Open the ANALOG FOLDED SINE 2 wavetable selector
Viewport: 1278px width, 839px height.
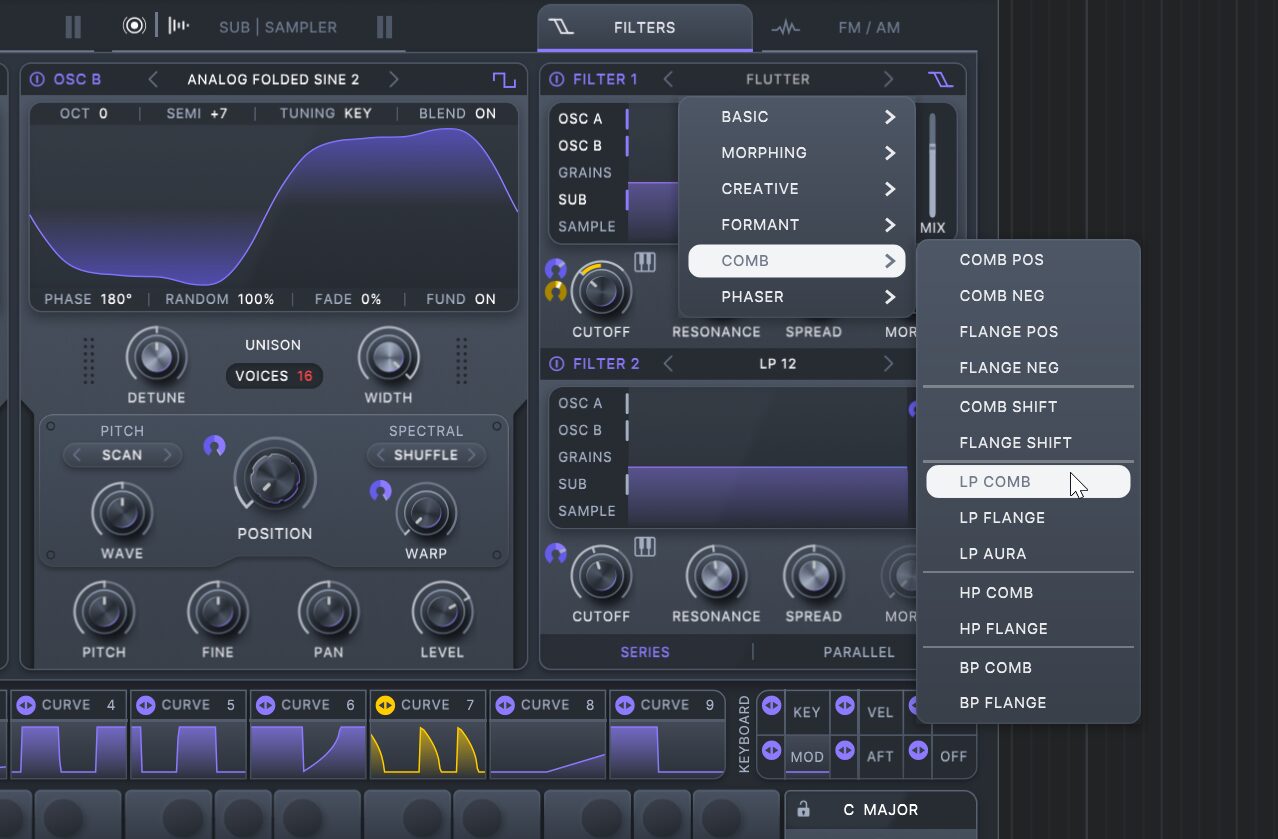pyautogui.click(x=273, y=80)
